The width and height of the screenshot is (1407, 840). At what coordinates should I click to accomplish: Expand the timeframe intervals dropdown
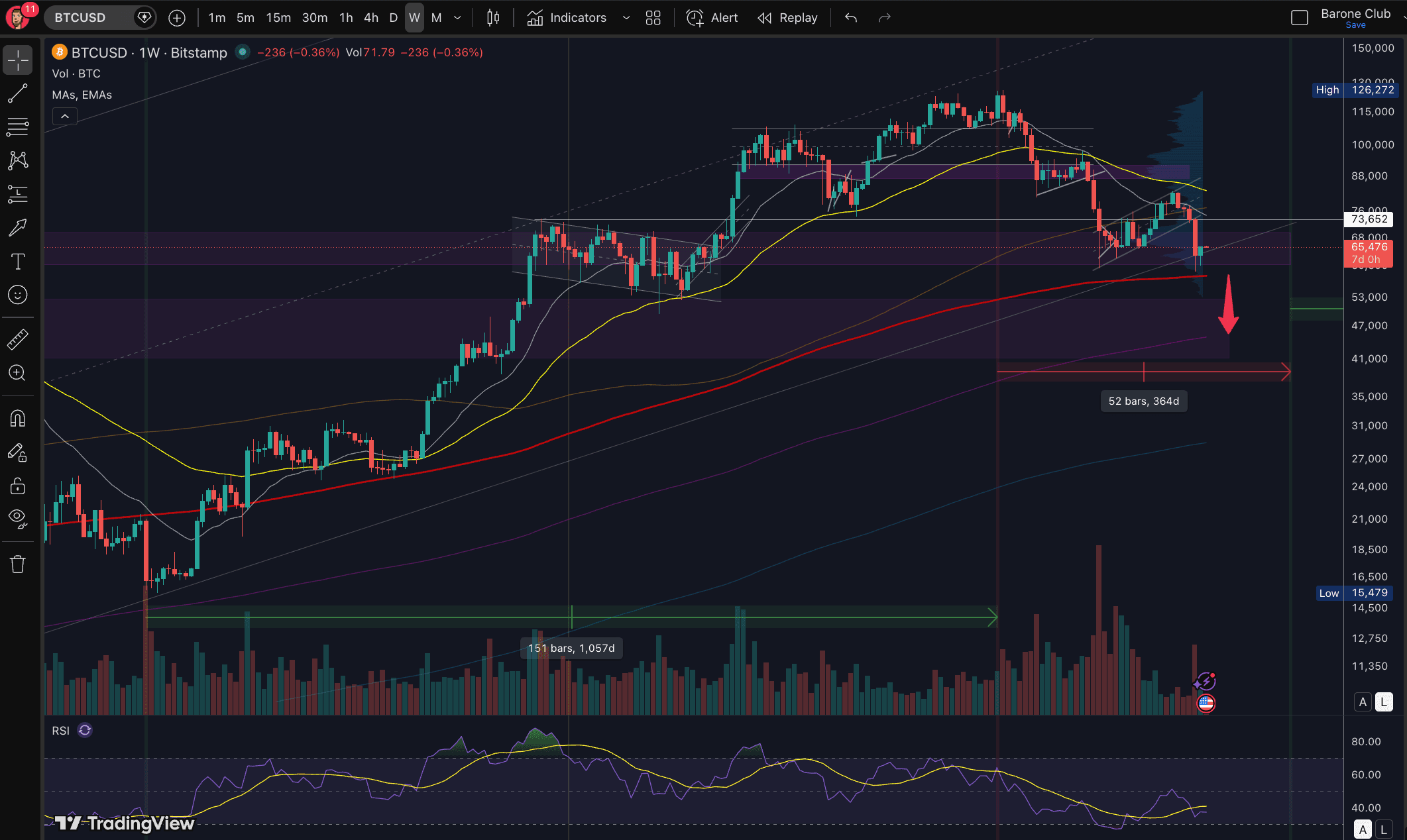point(457,18)
